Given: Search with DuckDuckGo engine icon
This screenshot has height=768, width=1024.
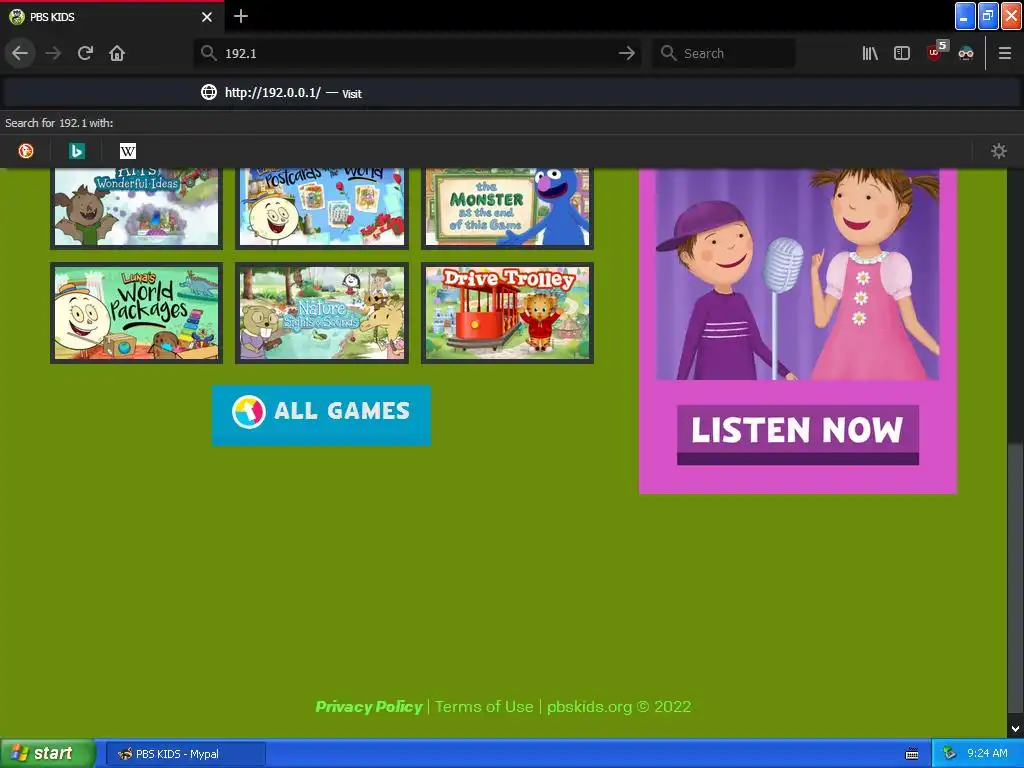Looking at the screenshot, I should (26, 151).
